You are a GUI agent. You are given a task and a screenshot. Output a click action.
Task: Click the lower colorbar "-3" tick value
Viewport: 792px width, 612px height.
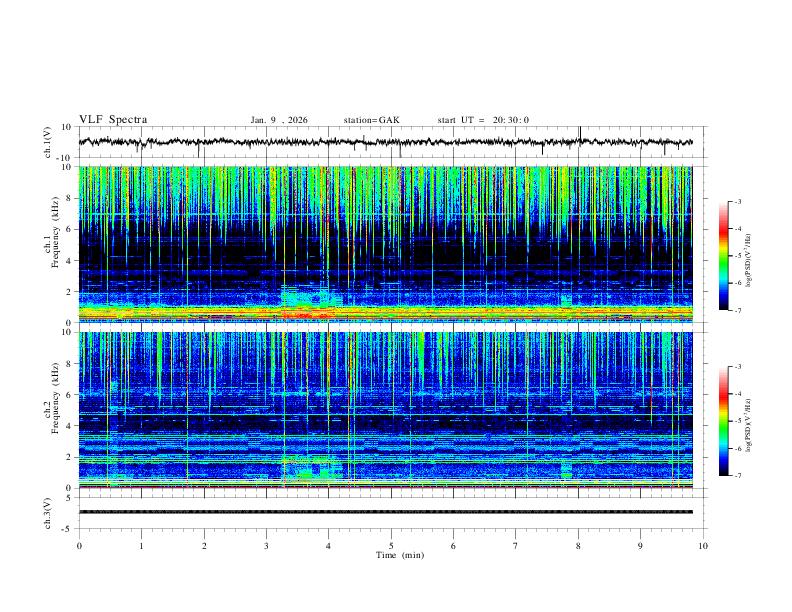coord(738,367)
